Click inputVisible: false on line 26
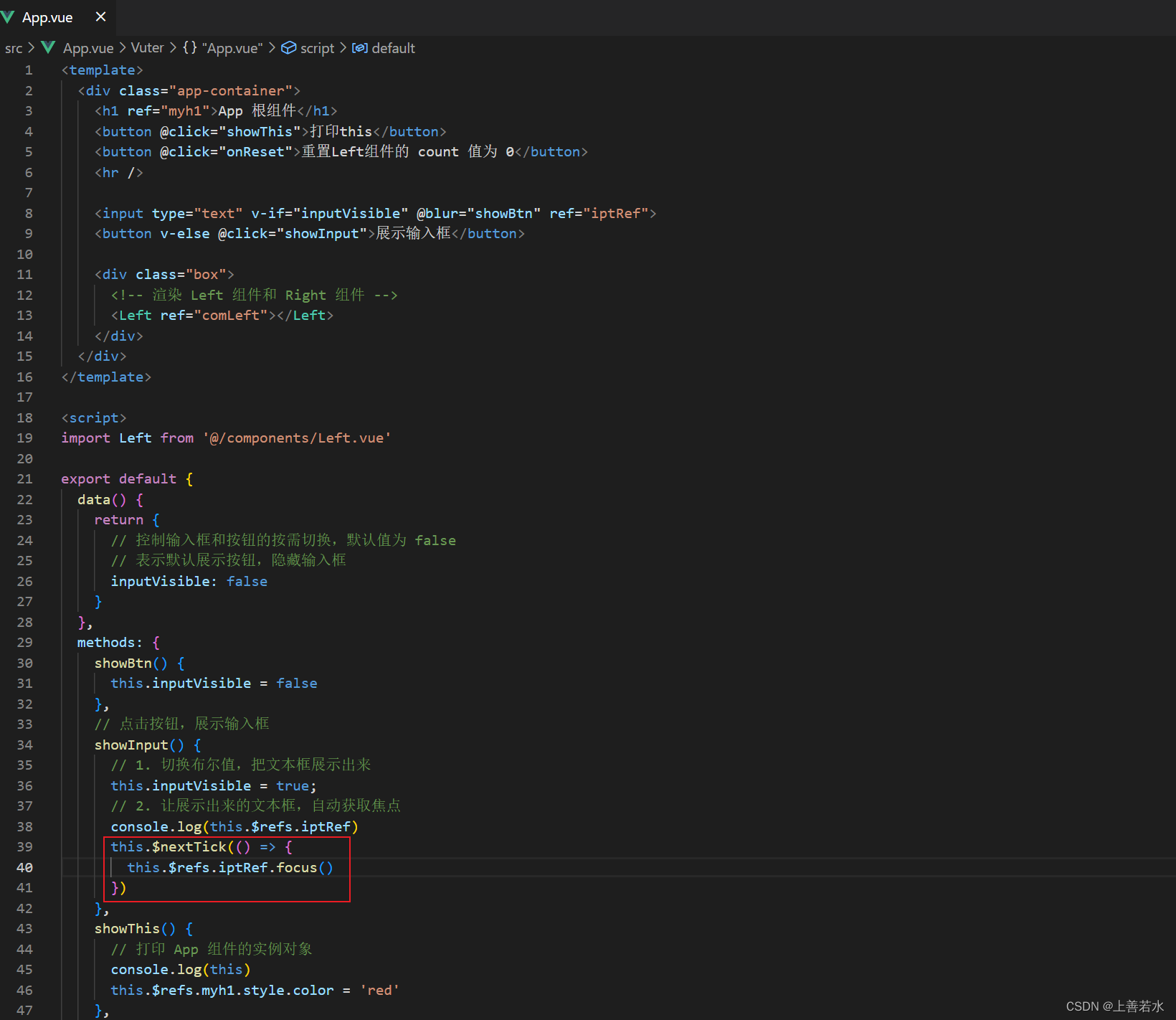Image resolution: width=1176 pixels, height=1020 pixels. click(x=189, y=582)
